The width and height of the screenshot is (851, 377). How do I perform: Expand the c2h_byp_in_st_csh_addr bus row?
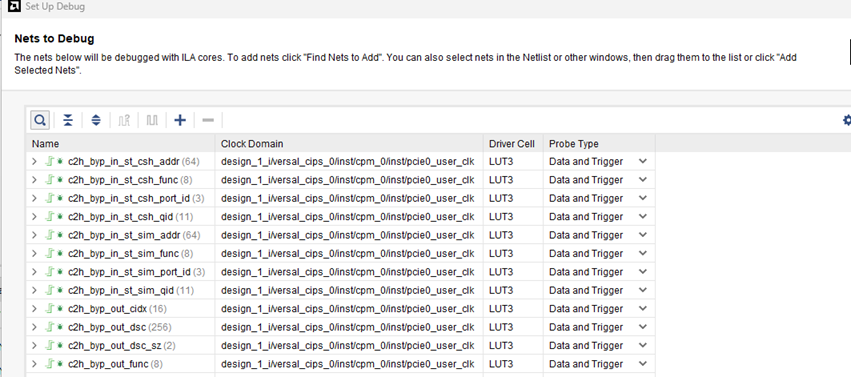coord(34,161)
